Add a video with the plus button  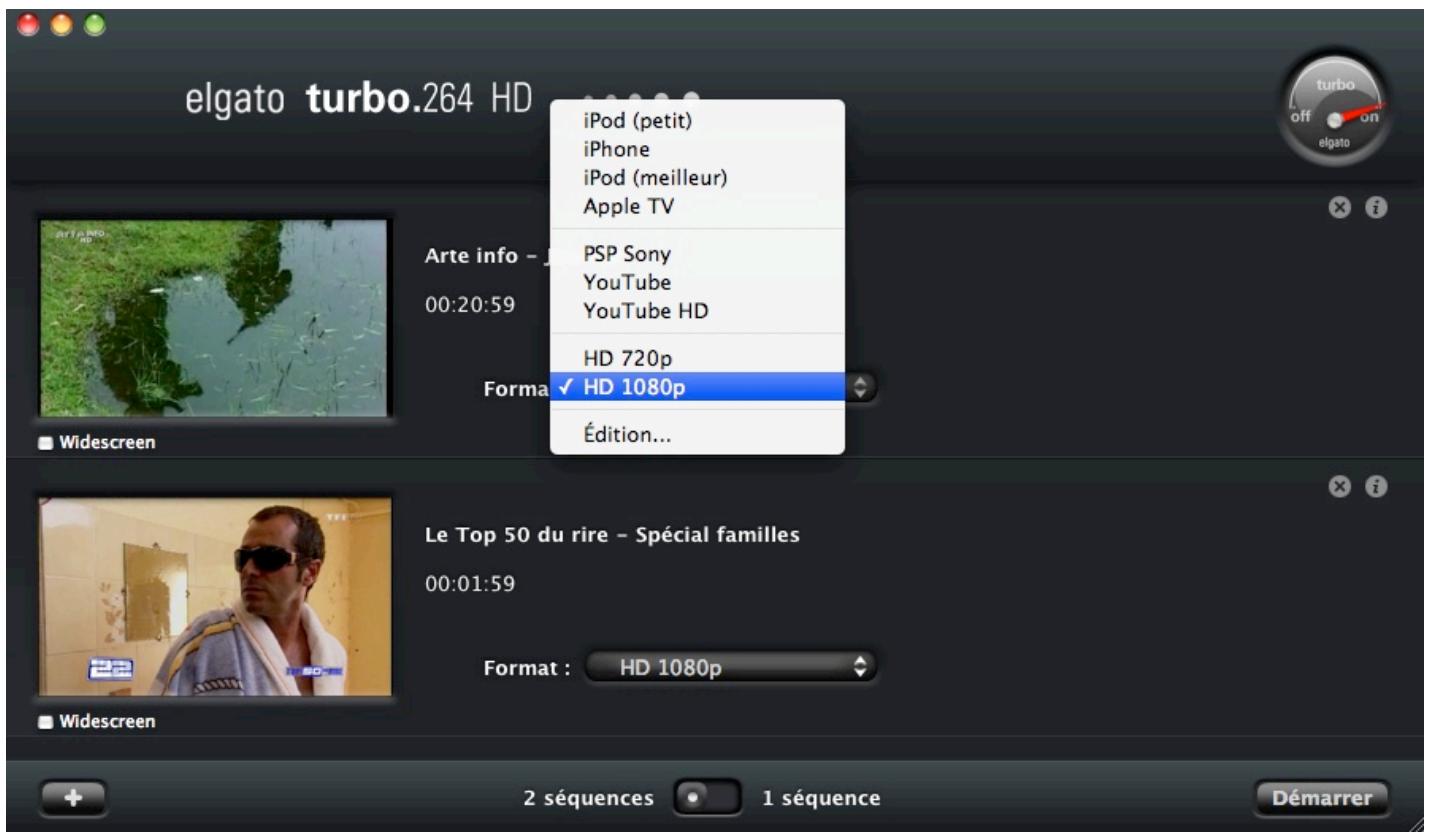point(73,798)
